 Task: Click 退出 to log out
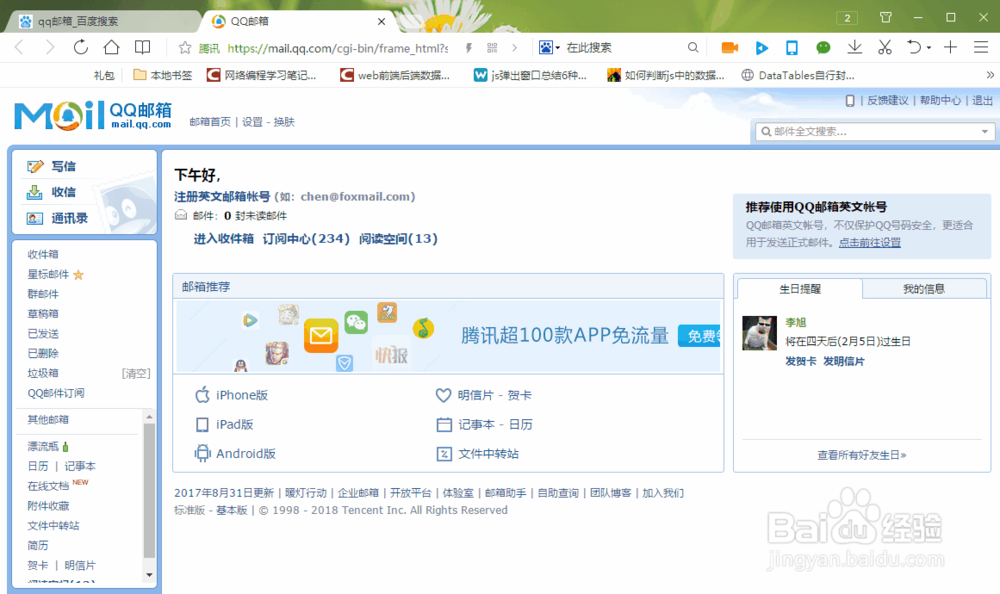pyautogui.click(x=982, y=101)
